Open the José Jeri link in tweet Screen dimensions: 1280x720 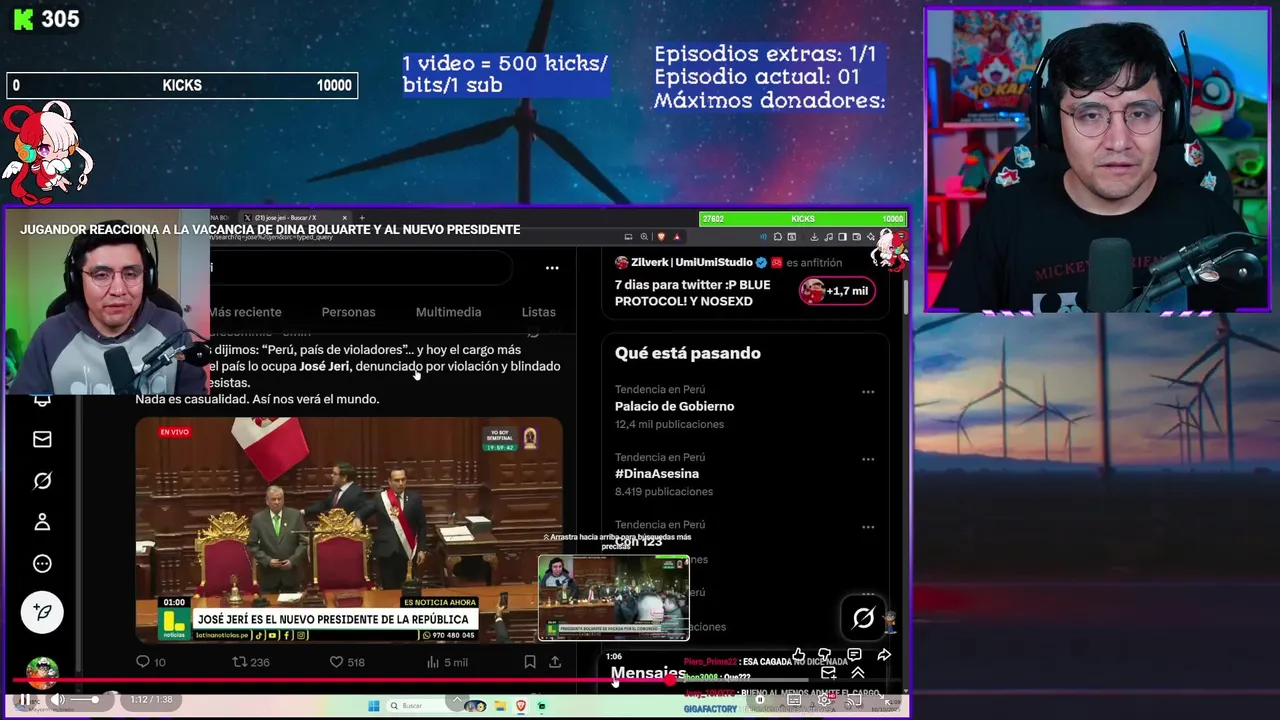coord(325,366)
